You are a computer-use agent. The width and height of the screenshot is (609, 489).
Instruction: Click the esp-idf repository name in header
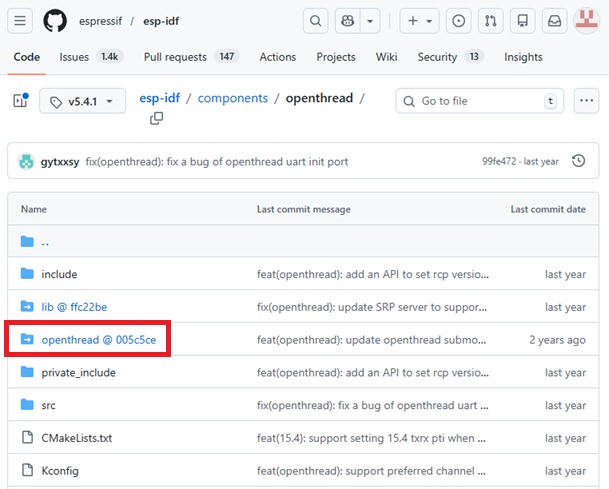click(161, 21)
